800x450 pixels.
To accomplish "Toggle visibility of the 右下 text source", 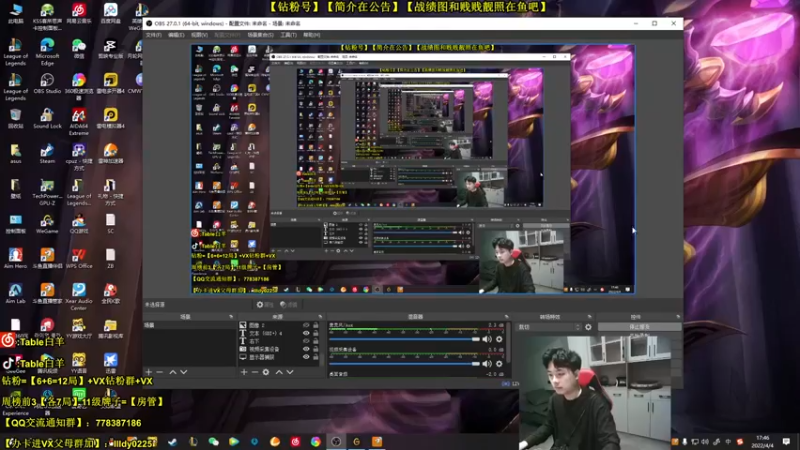I will coord(306,341).
